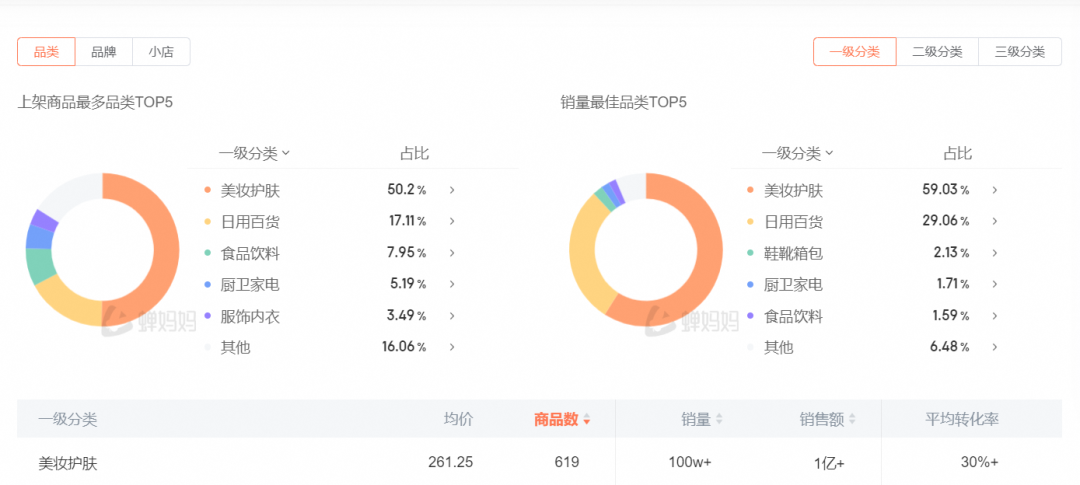Screen dimensions: 1080x485
Task: Expand 其他 16.06% row arrow
Action: (x=452, y=347)
